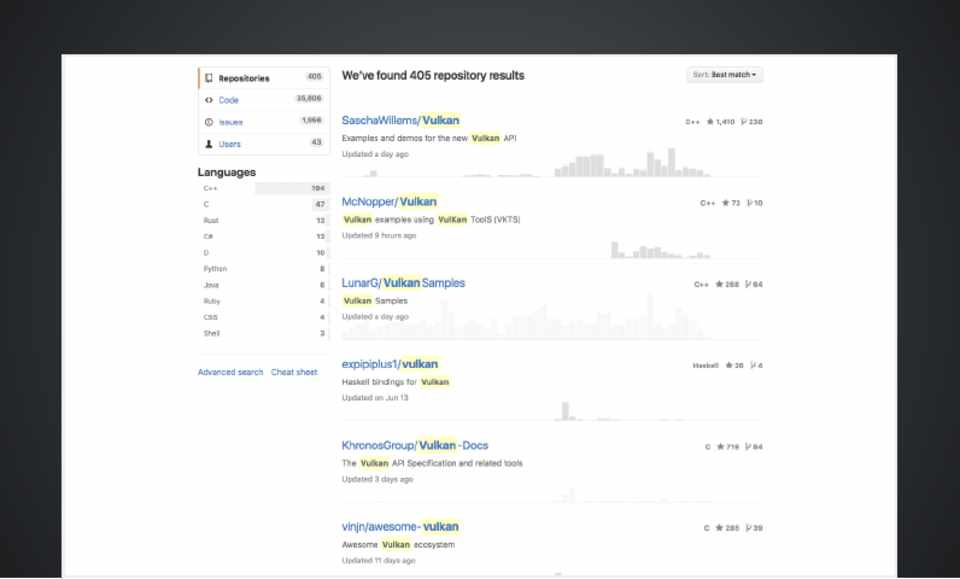This screenshot has height=579, width=960.
Task: Switch to the Code results tab
Action: (x=229, y=100)
